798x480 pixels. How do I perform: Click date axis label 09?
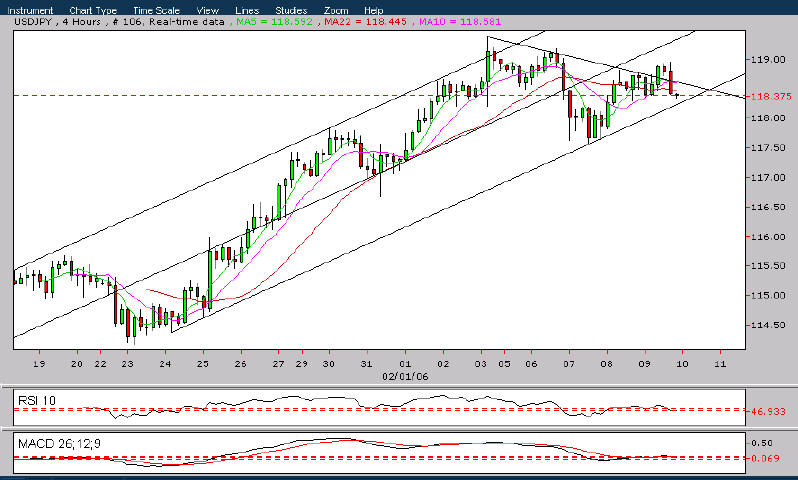(644, 364)
